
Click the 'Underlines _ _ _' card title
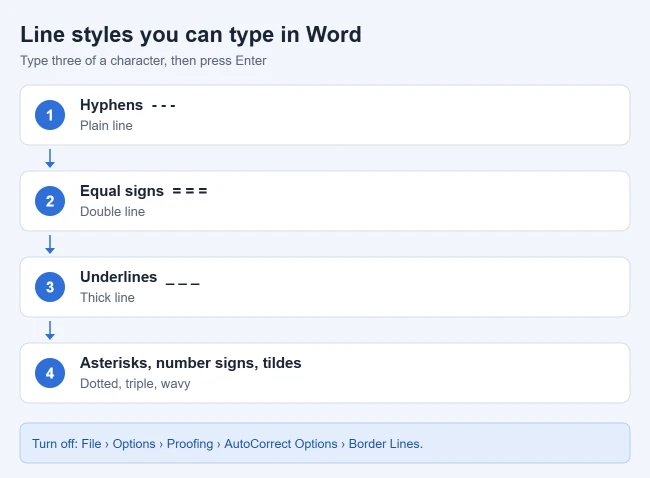pos(140,277)
